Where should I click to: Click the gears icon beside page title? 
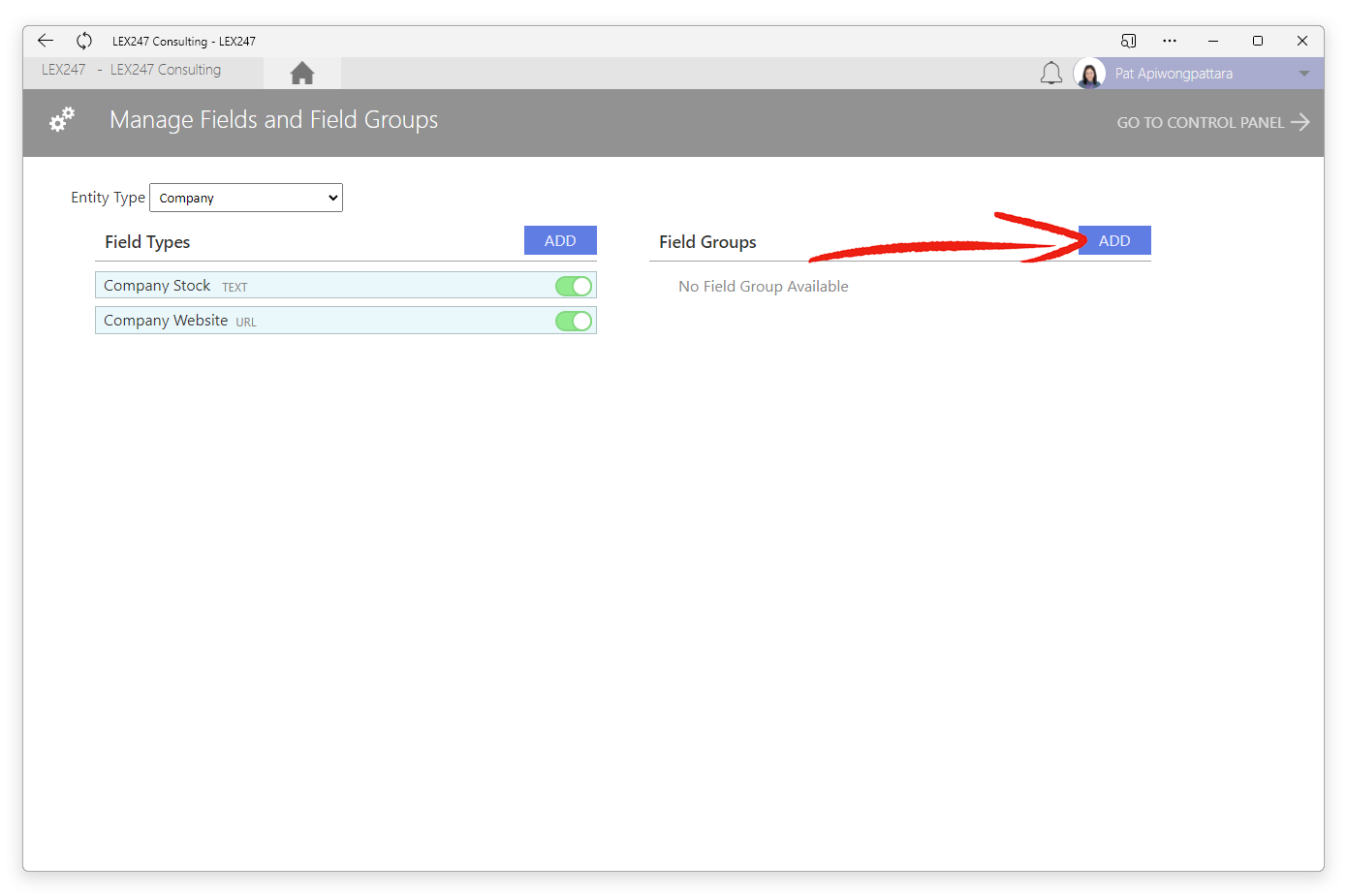(x=62, y=120)
